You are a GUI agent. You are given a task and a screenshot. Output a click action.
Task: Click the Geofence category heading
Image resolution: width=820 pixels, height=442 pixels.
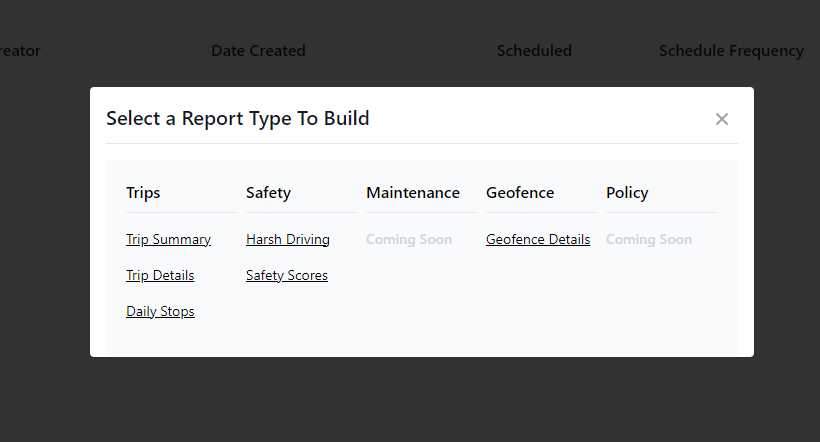click(x=520, y=193)
